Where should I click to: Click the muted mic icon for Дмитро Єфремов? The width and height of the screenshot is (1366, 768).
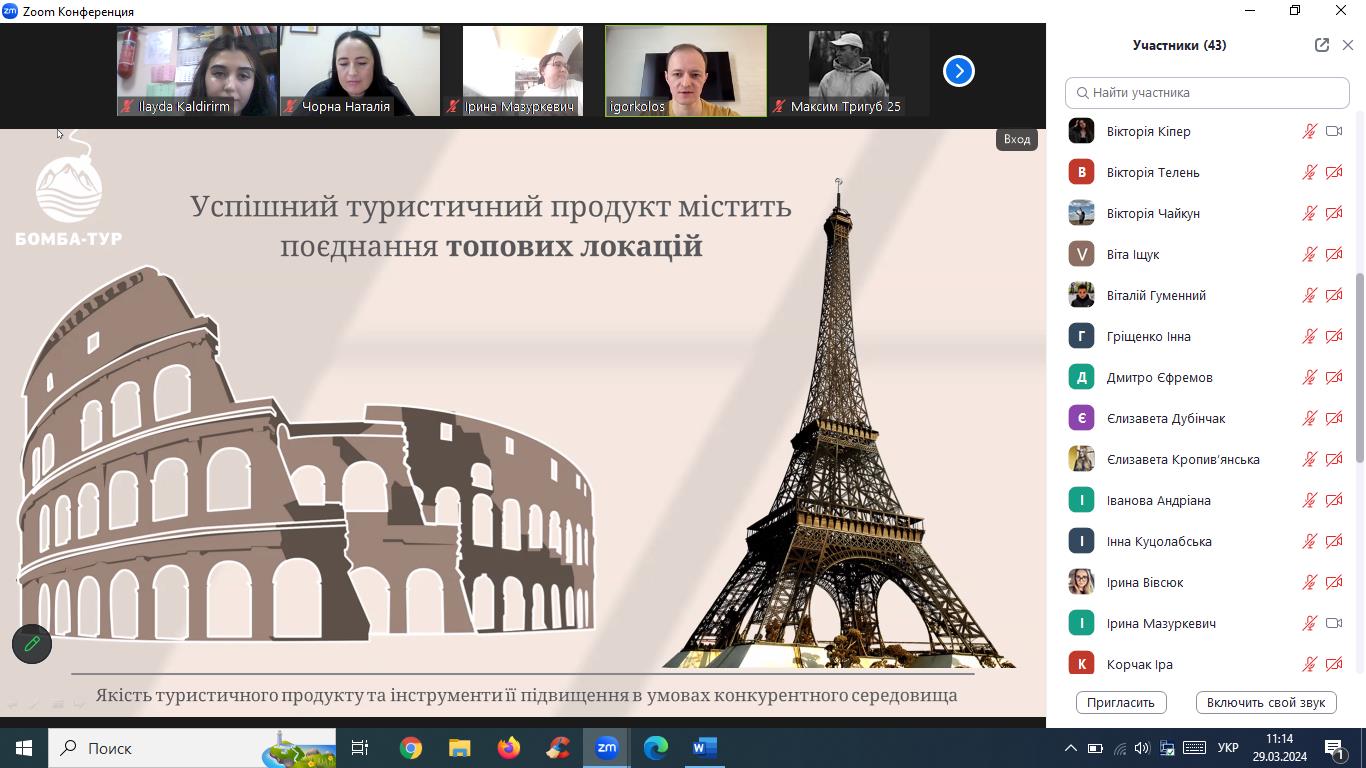[x=1309, y=377]
